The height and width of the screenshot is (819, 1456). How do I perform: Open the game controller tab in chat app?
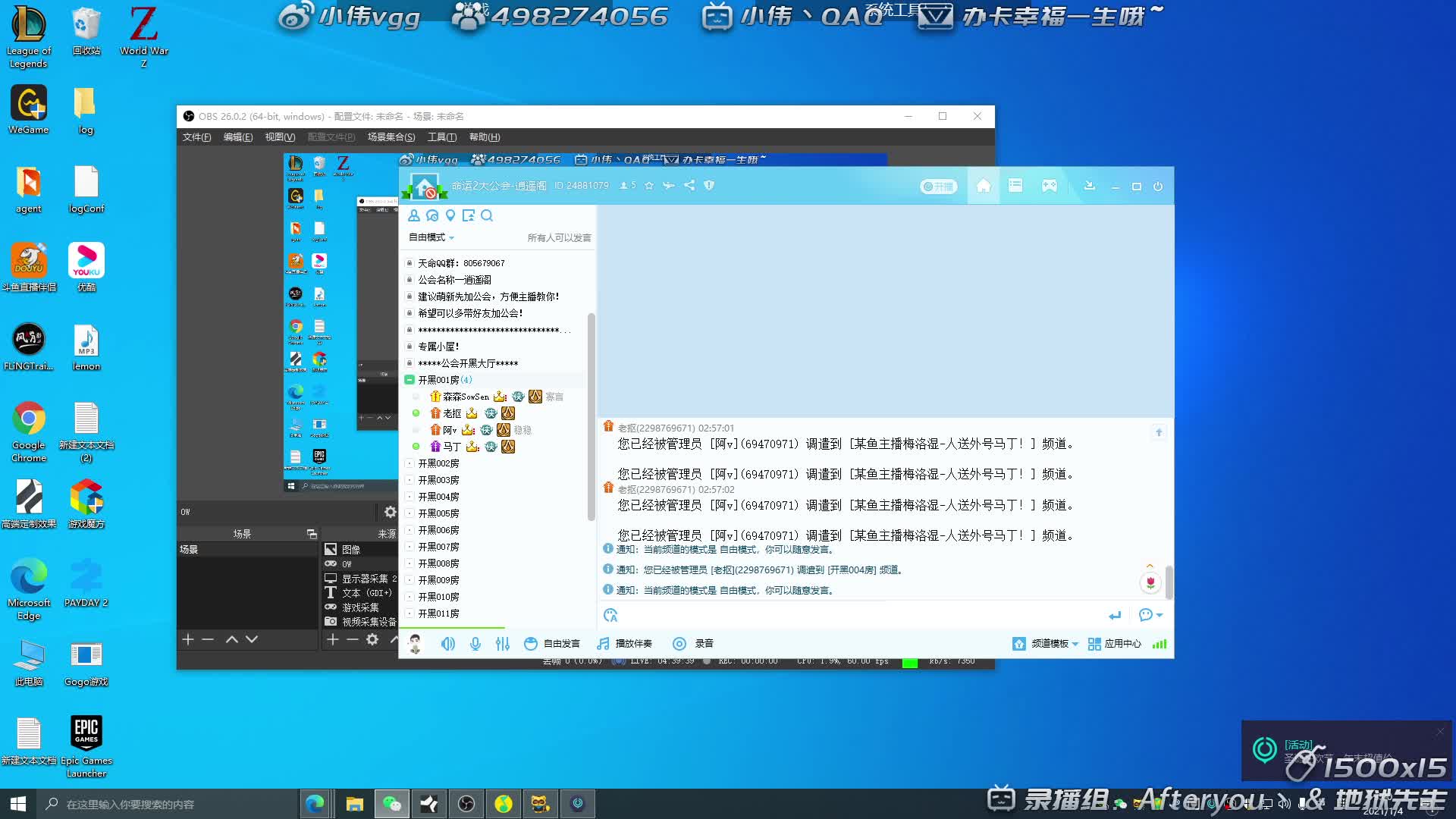click(x=1050, y=186)
